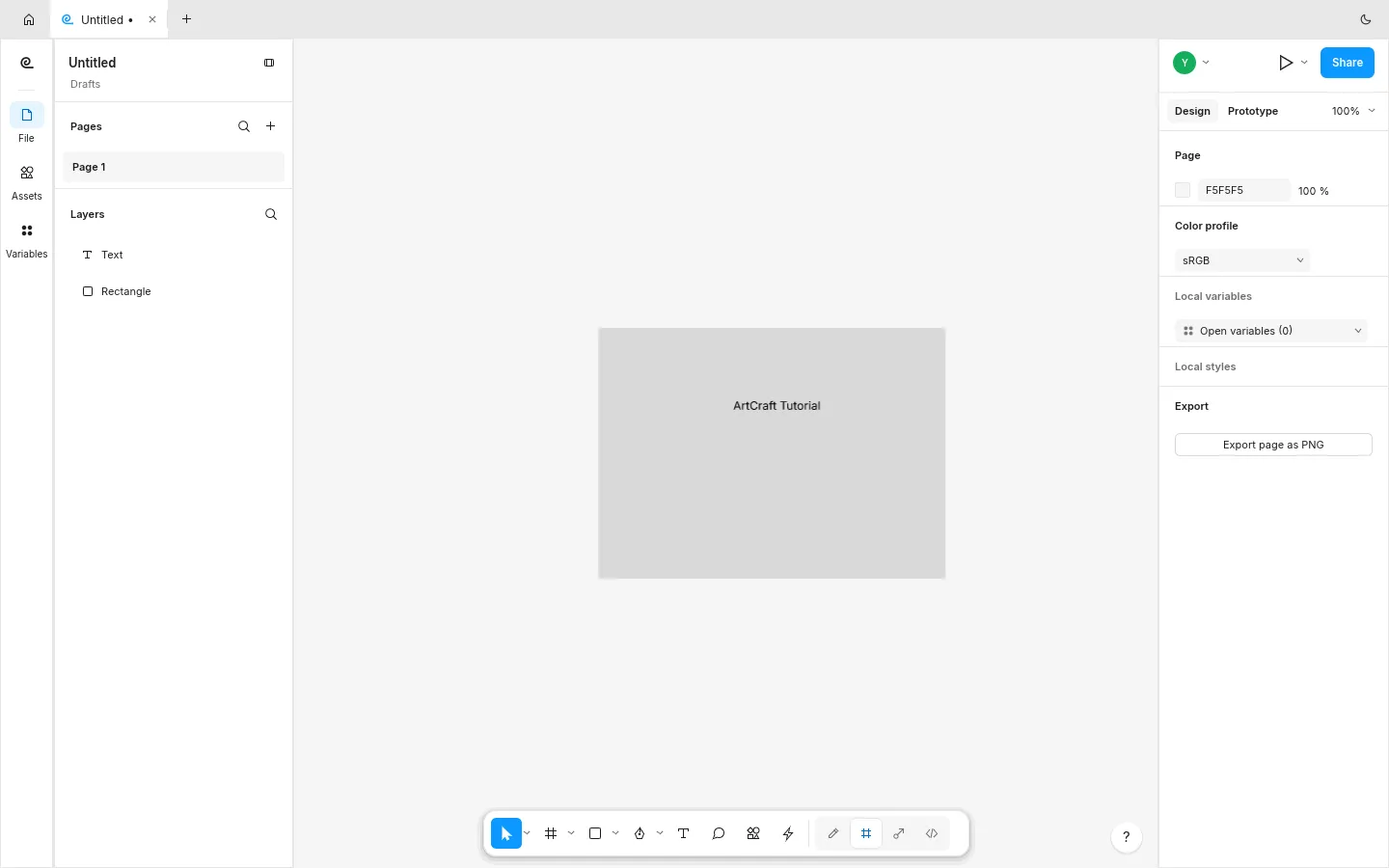Click Export page as PNG
The width and height of the screenshot is (1389, 868).
[1273, 445]
